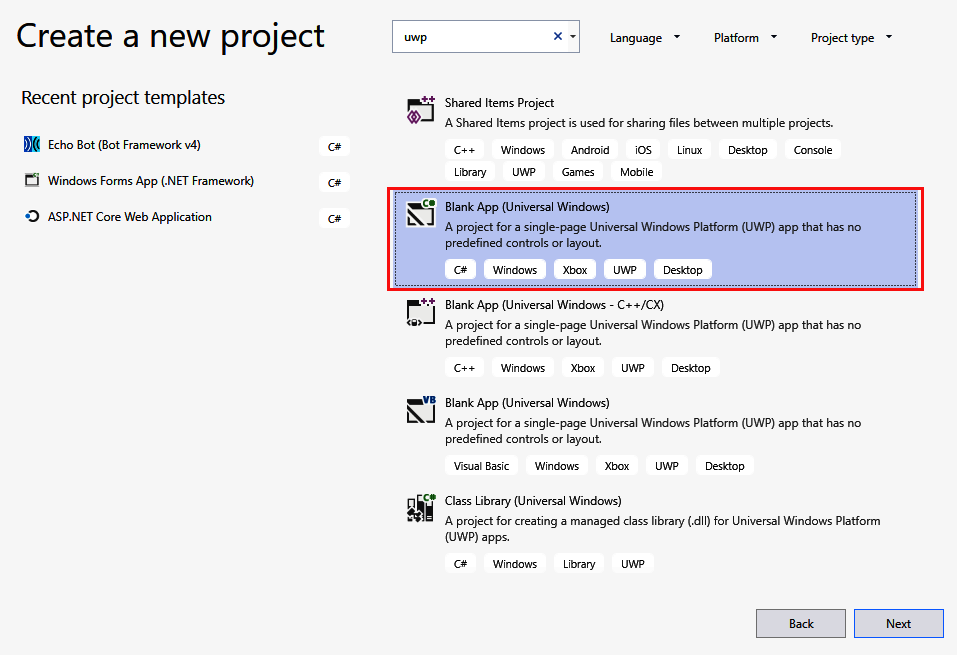Click the Shared Items Project template icon
This screenshot has width=957, height=655.
[421, 110]
